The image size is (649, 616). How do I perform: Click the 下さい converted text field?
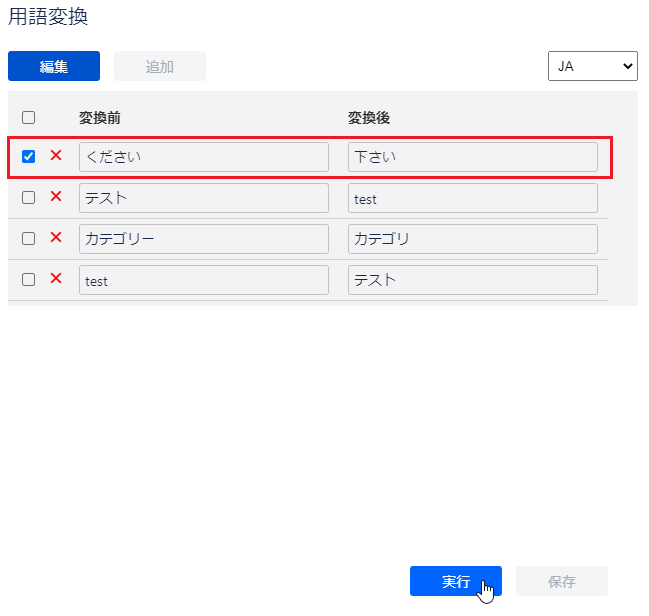473,157
